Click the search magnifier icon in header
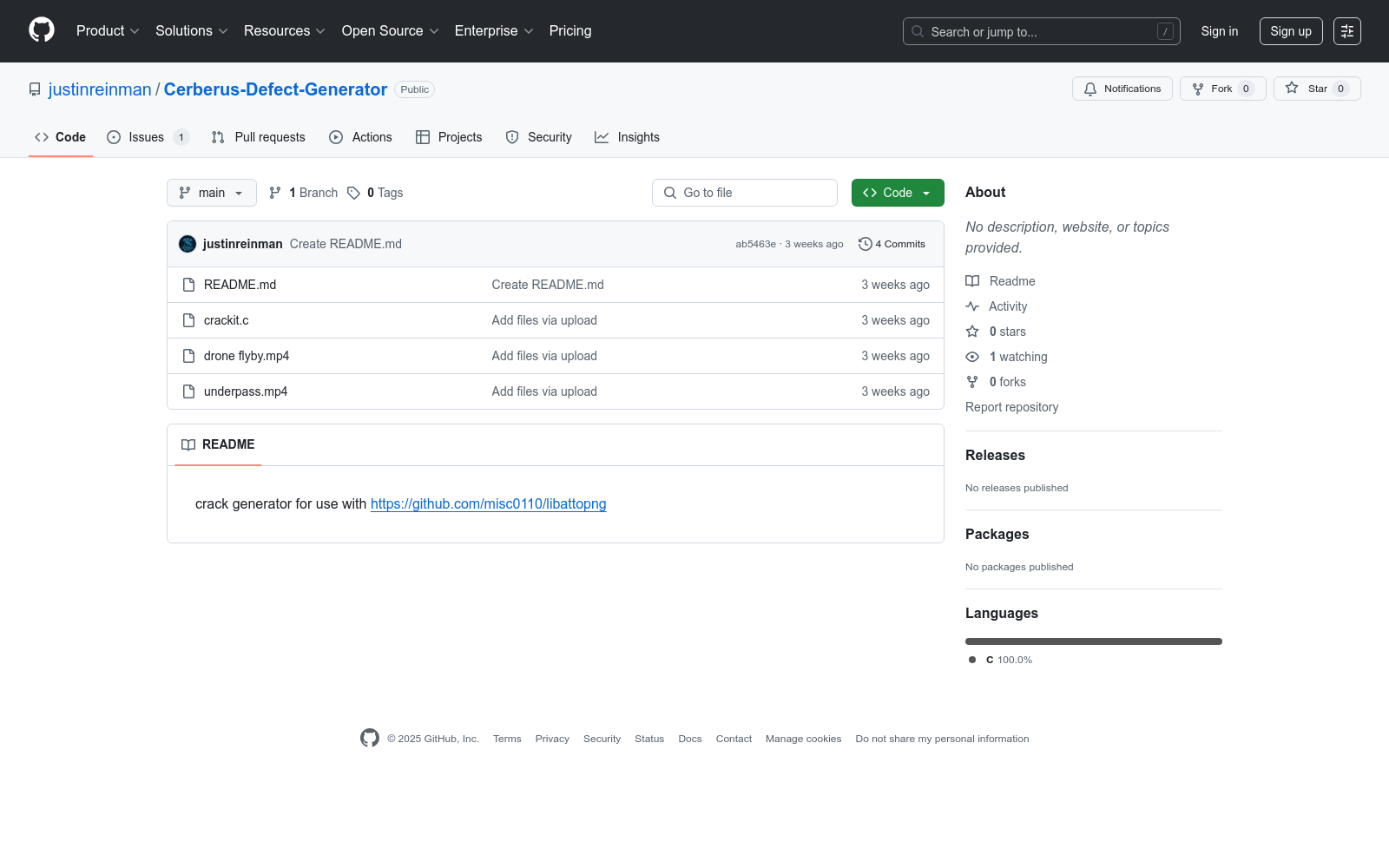Image resolution: width=1389 pixels, height=868 pixels. [918, 31]
